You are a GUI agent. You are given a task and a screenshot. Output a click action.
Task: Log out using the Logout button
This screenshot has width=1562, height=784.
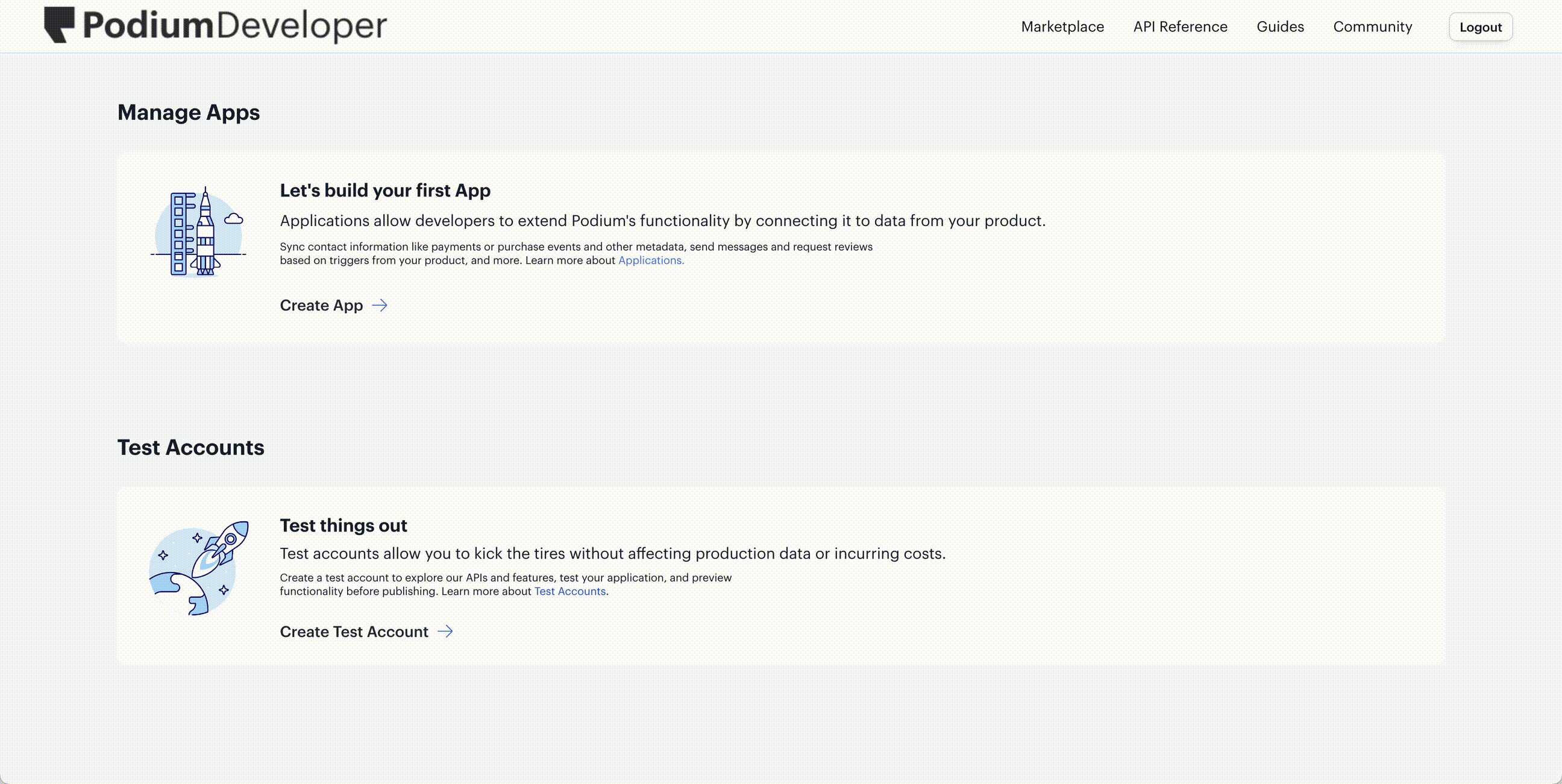coord(1480,27)
